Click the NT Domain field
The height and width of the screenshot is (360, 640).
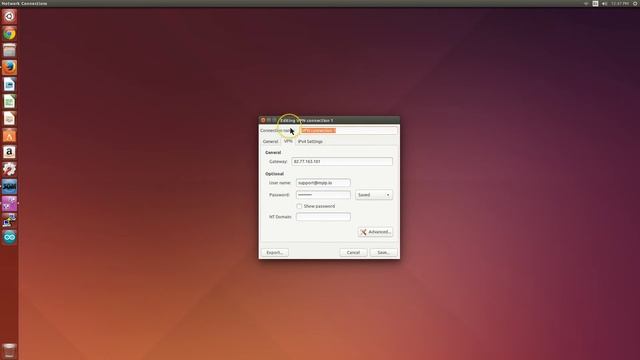(x=323, y=217)
